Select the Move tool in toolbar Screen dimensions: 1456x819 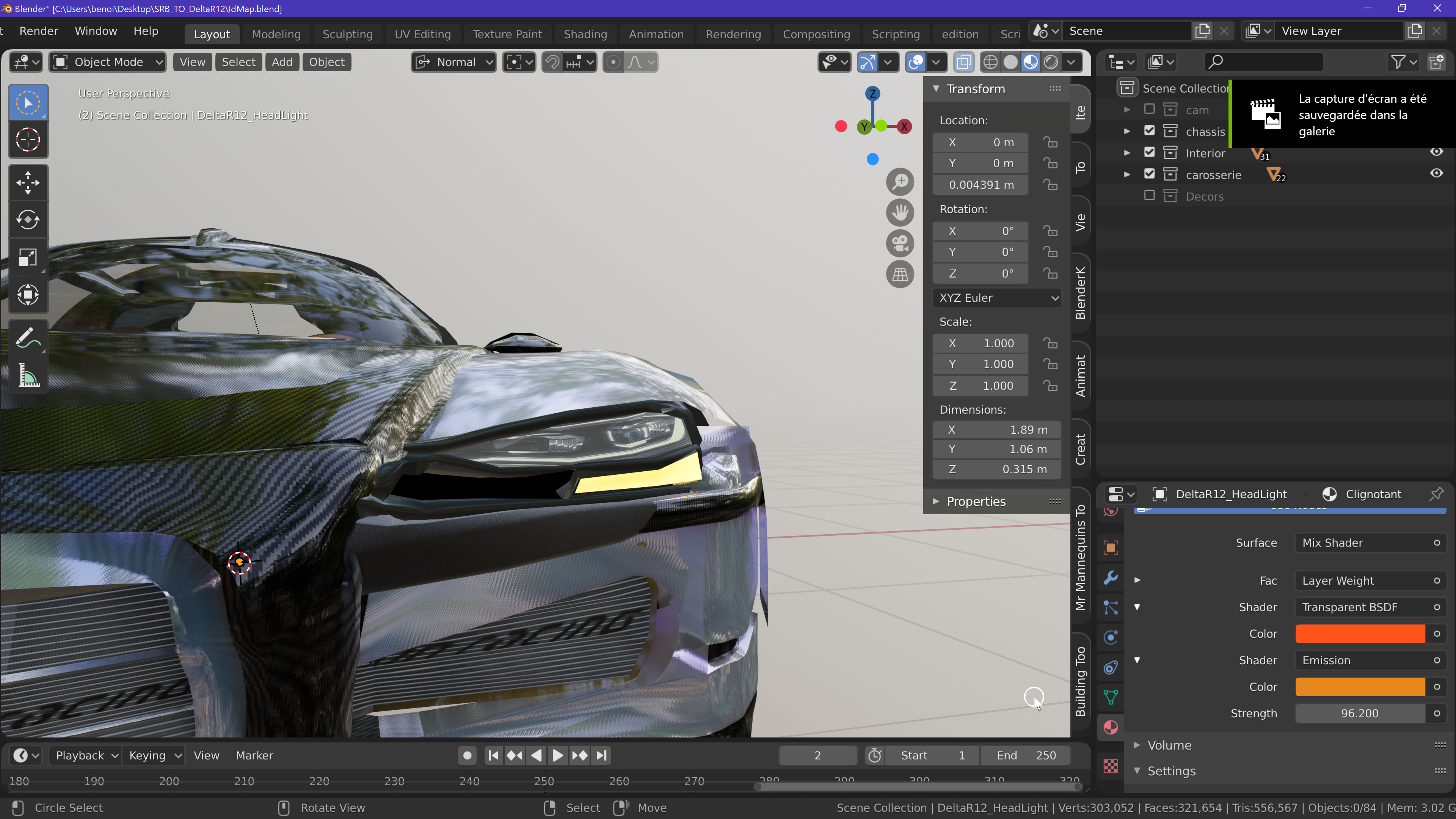pyautogui.click(x=28, y=182)
